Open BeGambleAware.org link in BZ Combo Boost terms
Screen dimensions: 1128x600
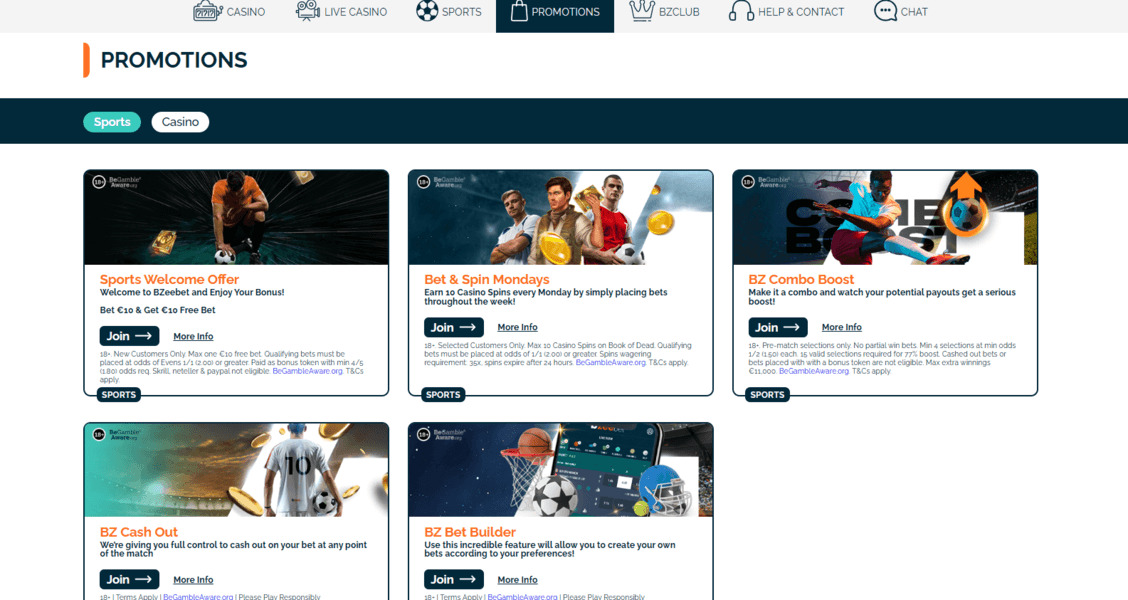tap(814, 371)
